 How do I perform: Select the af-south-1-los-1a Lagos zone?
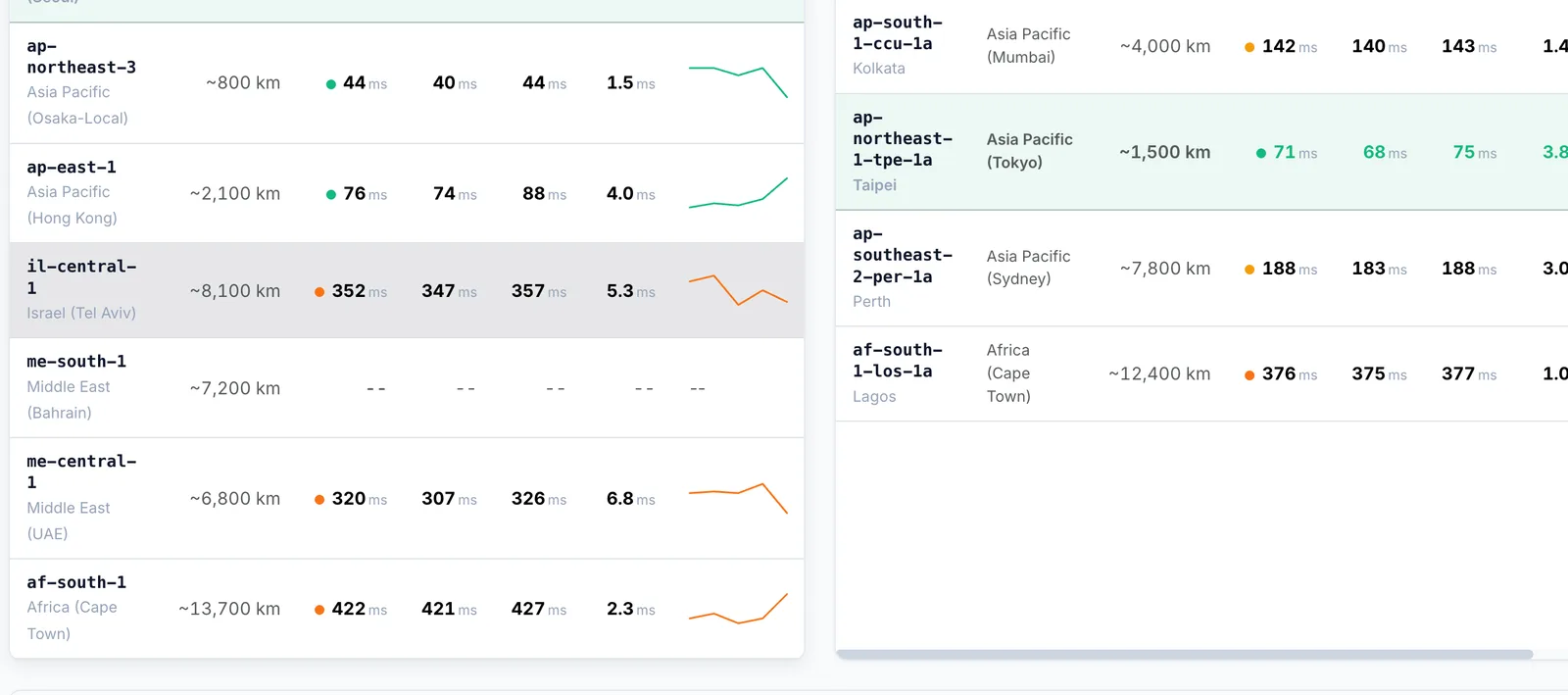point(898,372)
